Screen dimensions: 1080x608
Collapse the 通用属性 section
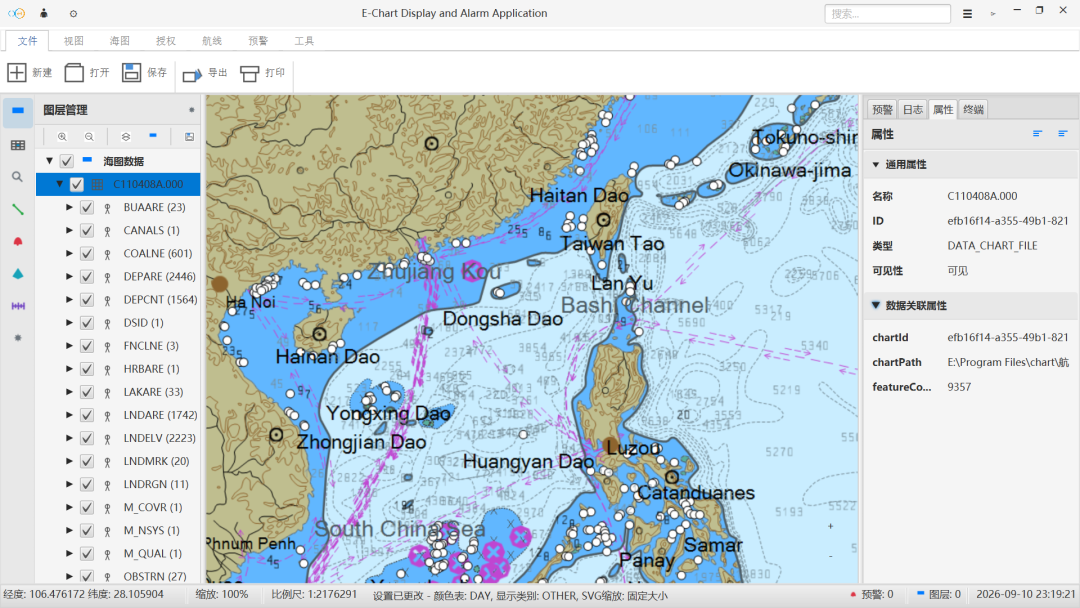(x=876, y=165)
